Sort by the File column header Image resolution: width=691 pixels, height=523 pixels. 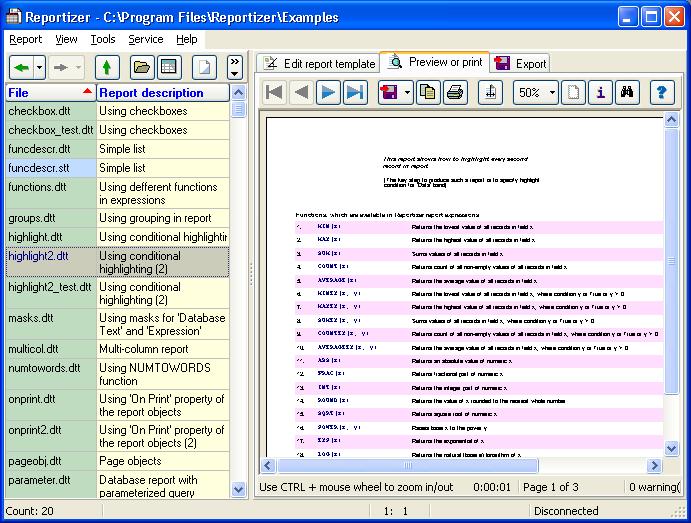pyautogui.click(x=51, y=93)
